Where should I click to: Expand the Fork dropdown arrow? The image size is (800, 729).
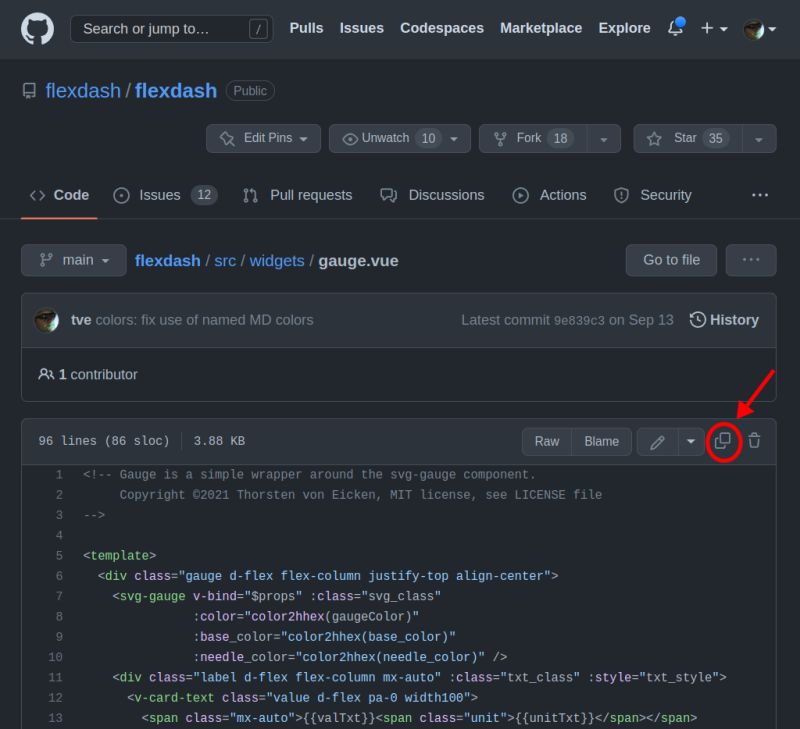[x=604, y=139]
